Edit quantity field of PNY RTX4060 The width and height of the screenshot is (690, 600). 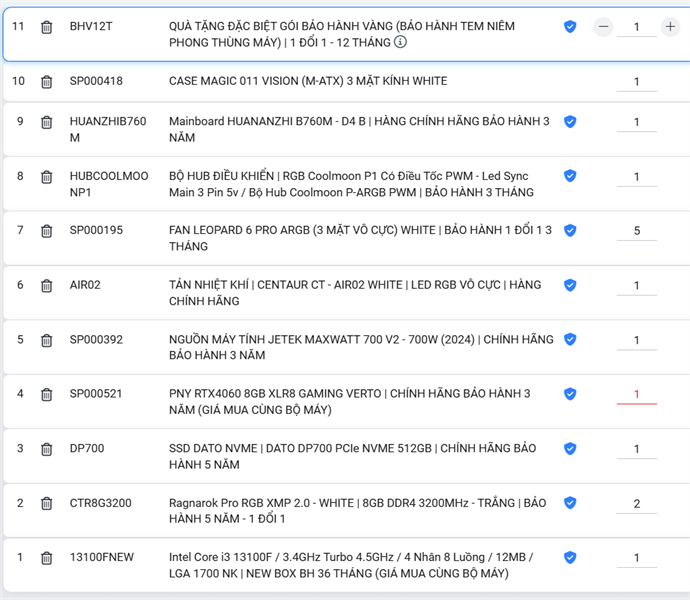[636, 394]
